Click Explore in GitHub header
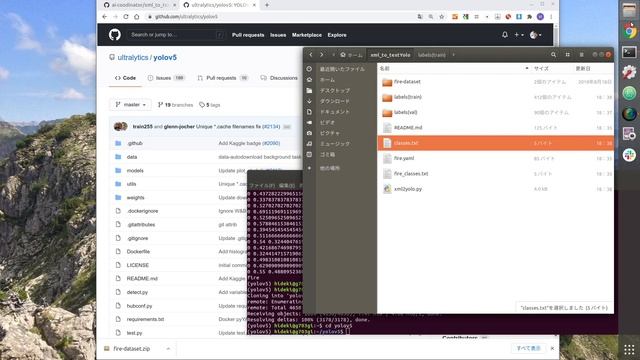The width and height of the screenshot is (640, 360). pos(337,35)
